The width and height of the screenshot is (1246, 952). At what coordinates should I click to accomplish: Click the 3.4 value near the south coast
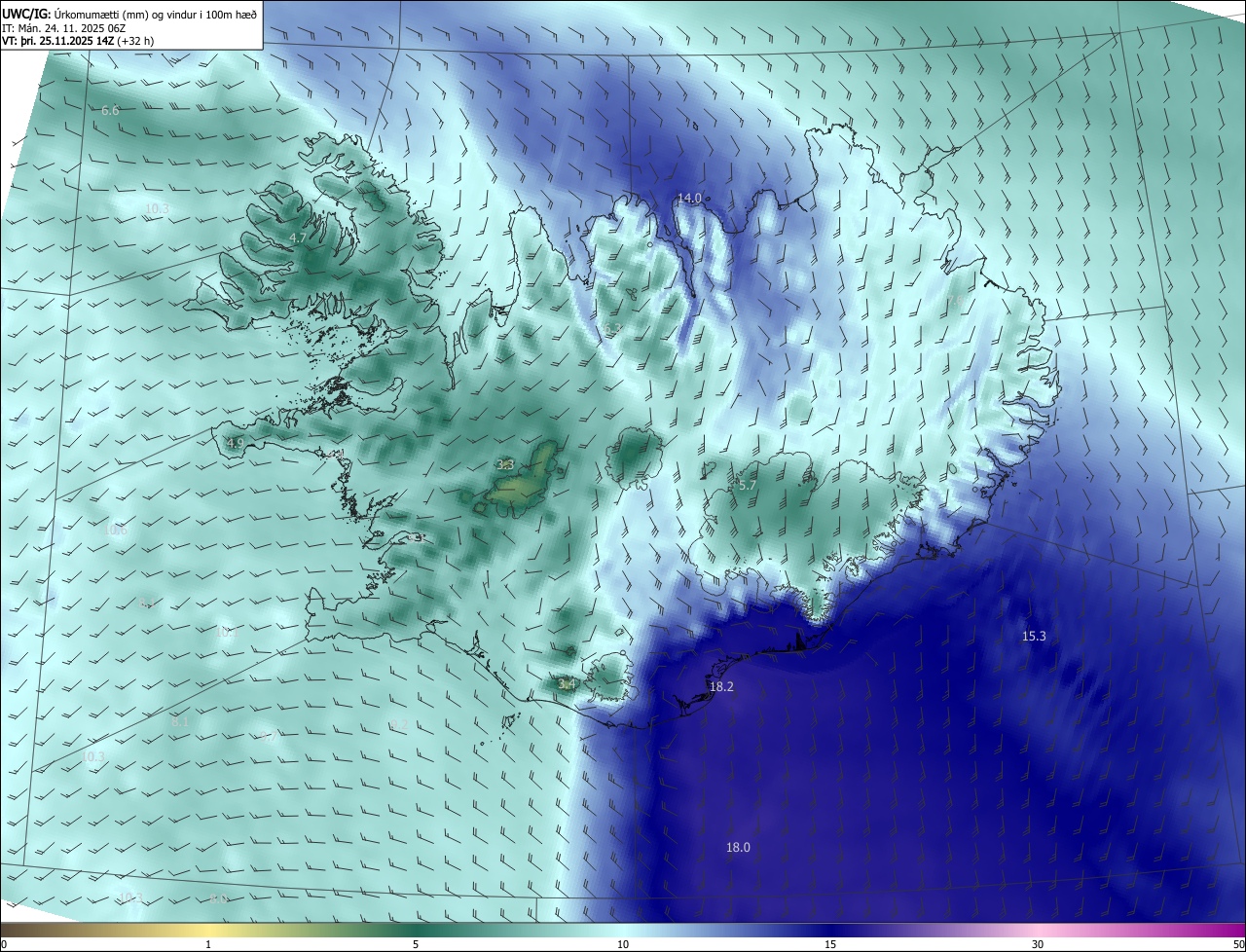[x=567, y=684]
